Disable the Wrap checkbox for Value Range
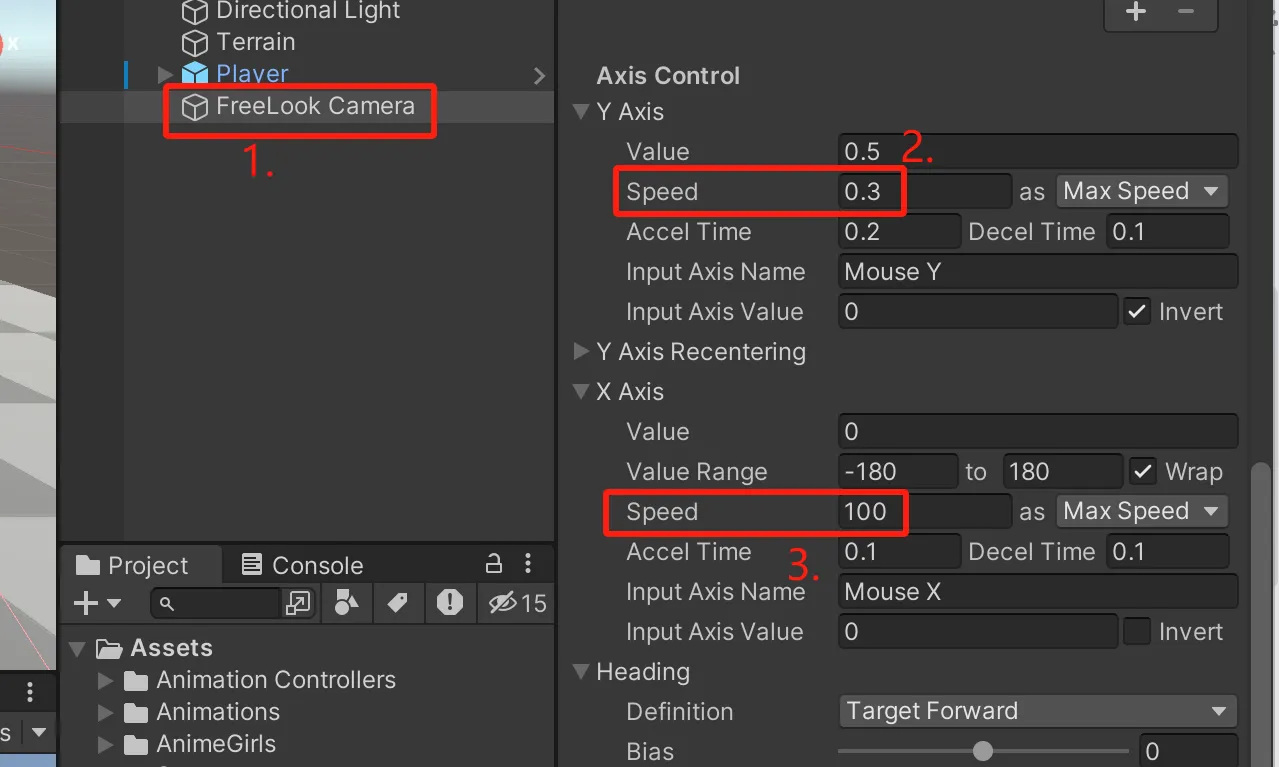Image resolution: width=1279 pixels, height=767 pixels. (x=1142, y=471)
